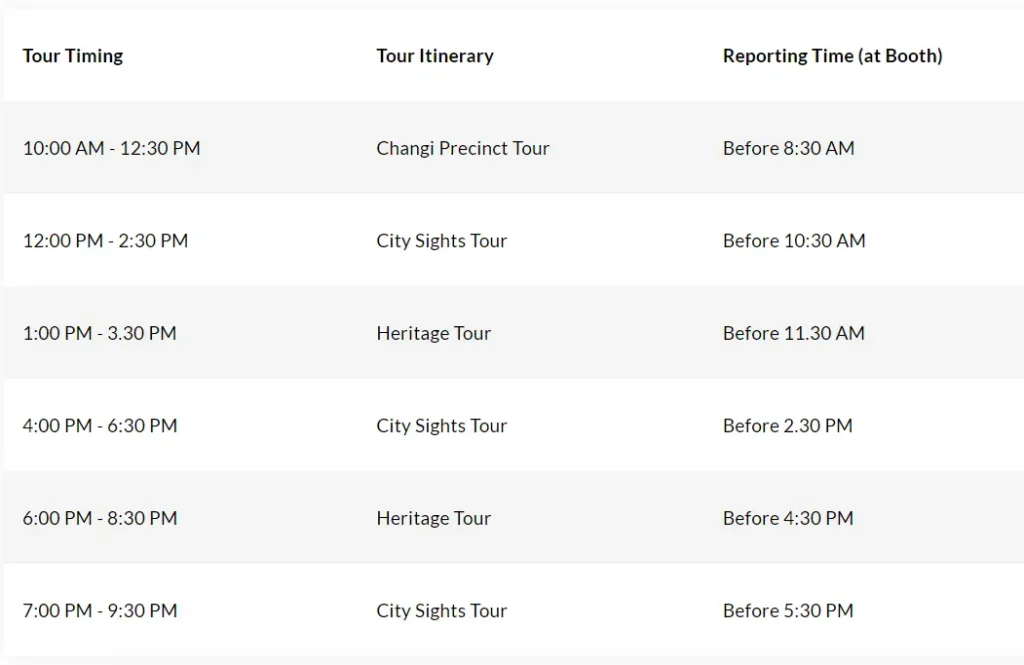The width and height of the screenshot is (1024, 665).
Task: Select the 7:00 PM - 9:30 PM timing
Action: [x=100, y=611]
